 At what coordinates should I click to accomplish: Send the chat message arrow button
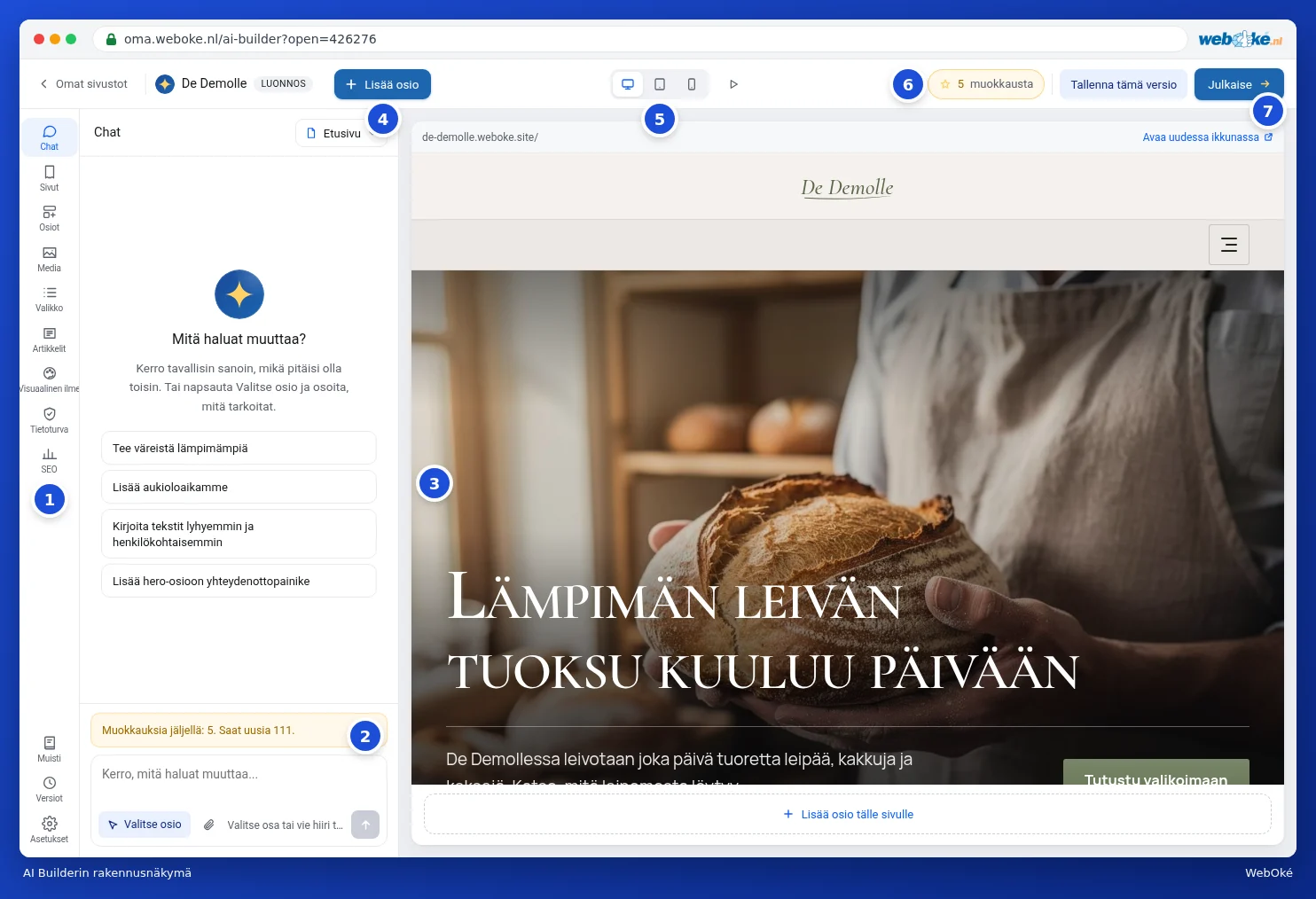click(x=365, y=825)
